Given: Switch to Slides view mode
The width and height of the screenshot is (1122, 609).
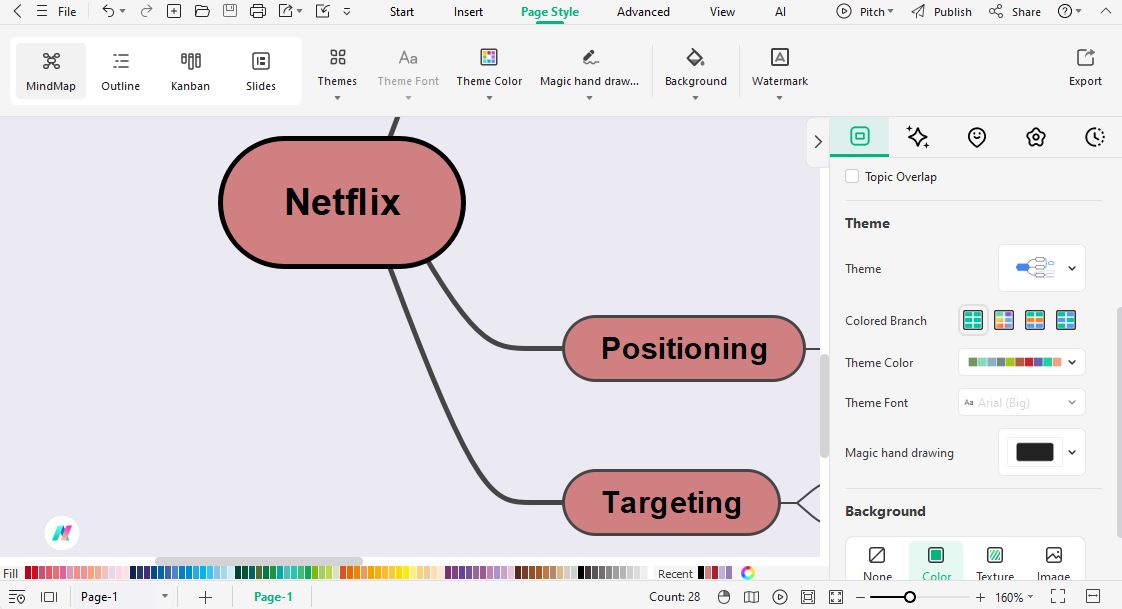Looking at the screenshot, I should click(260, 71).
